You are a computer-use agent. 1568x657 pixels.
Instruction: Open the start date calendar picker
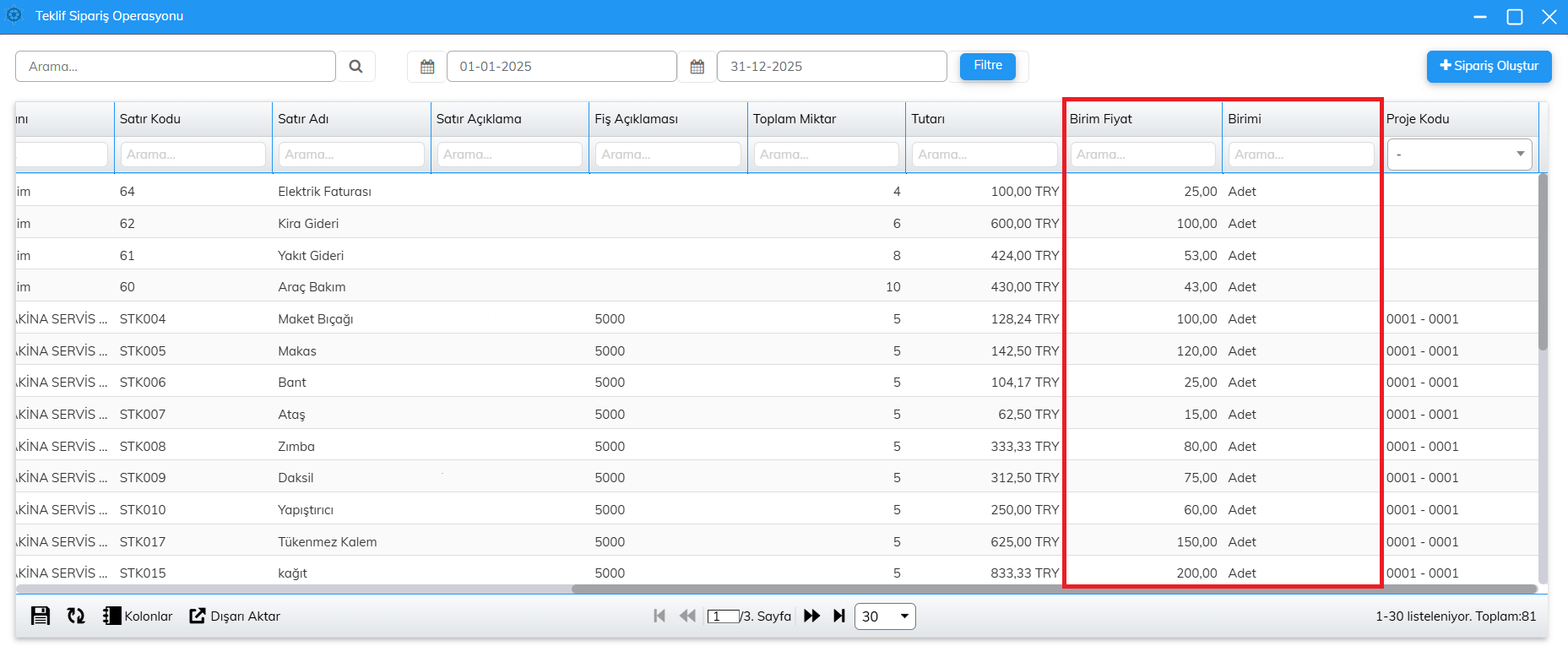pyautogui.click(x=427, y=67)
